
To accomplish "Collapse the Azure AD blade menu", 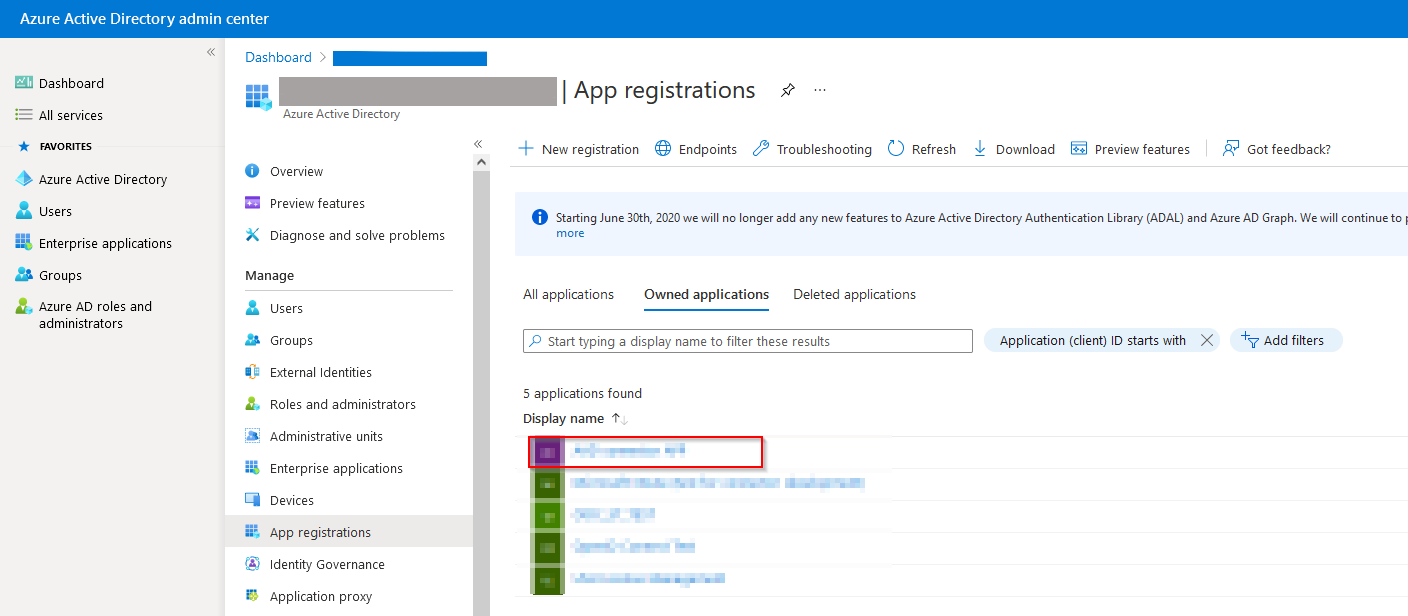I will [478, 143].
